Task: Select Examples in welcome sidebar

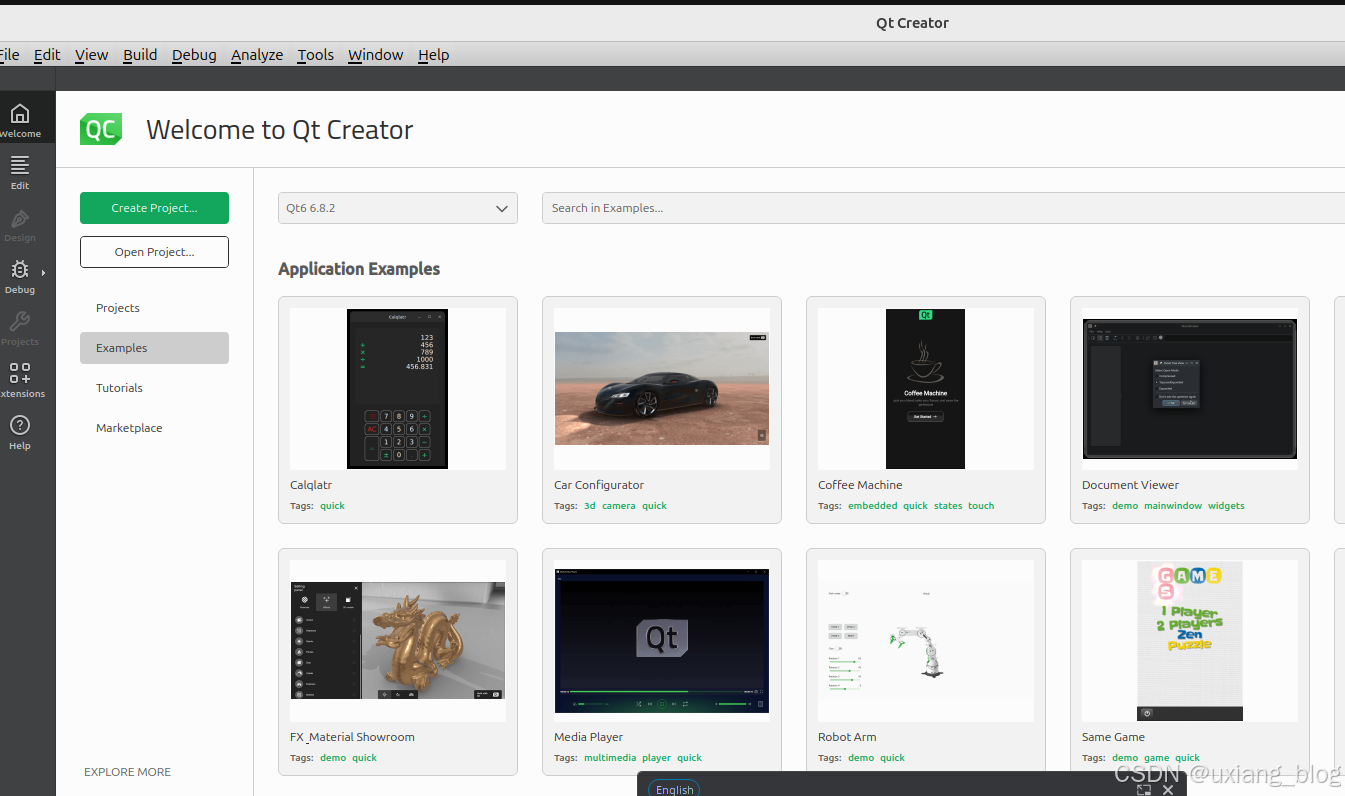Action: [154, 348]
